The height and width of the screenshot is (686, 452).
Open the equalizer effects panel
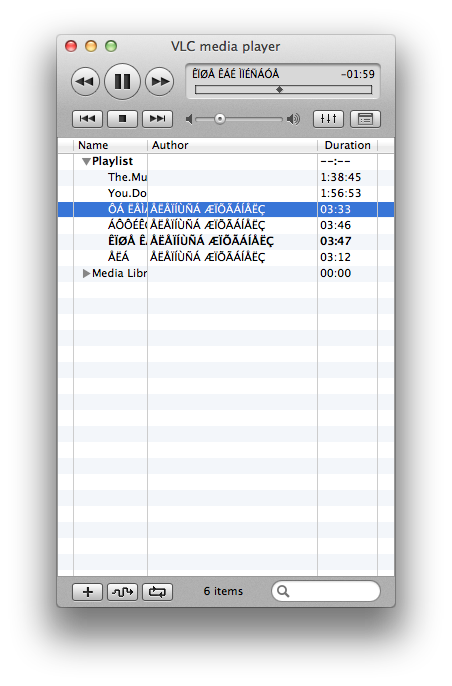[x=328, y=119]
